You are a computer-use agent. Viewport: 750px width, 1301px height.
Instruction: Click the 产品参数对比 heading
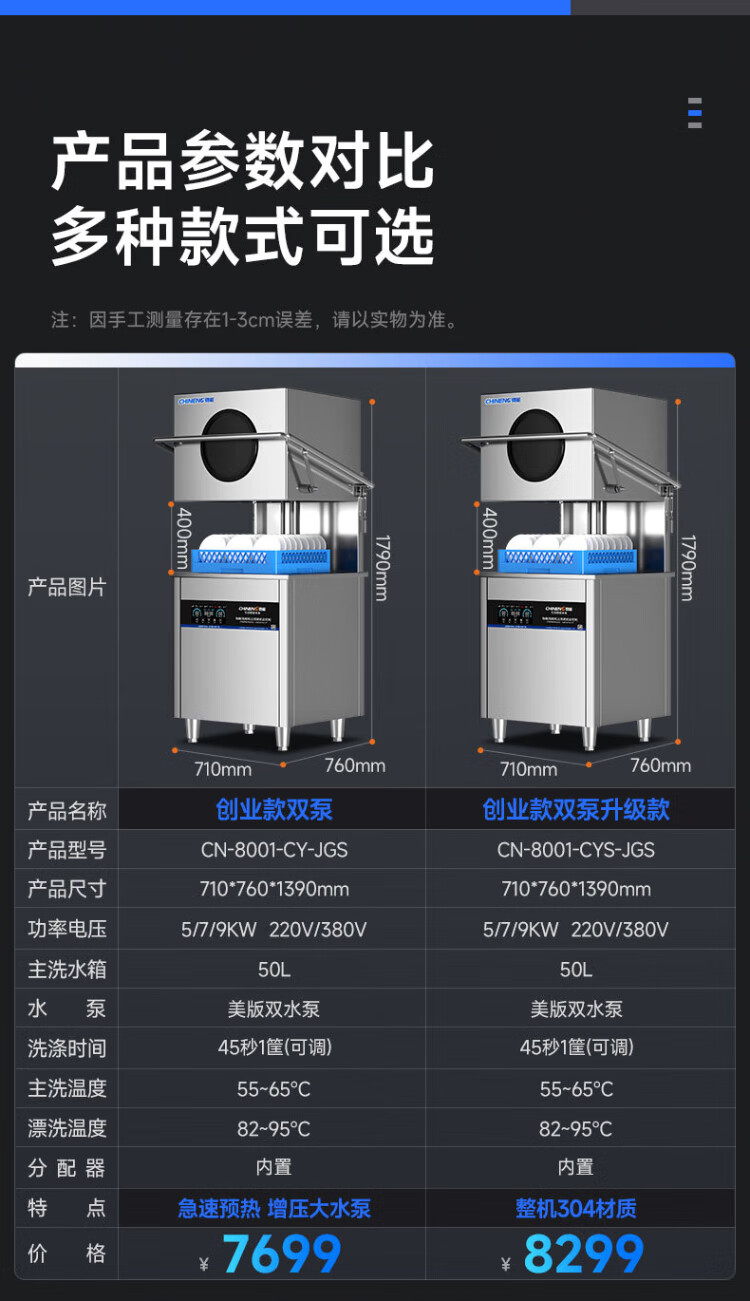(243, 162)
